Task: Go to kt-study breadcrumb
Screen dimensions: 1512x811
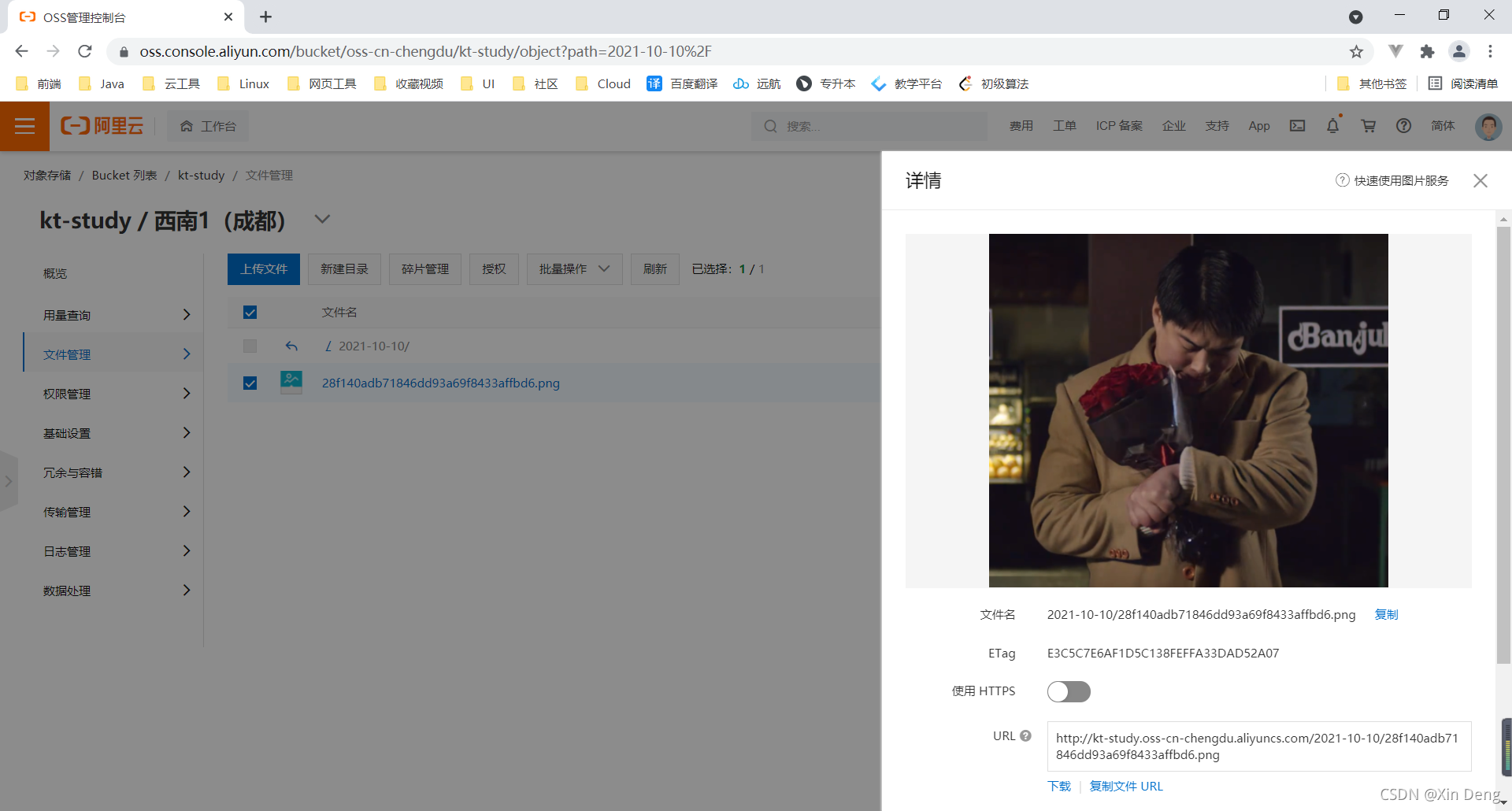Action: [201, 175]
